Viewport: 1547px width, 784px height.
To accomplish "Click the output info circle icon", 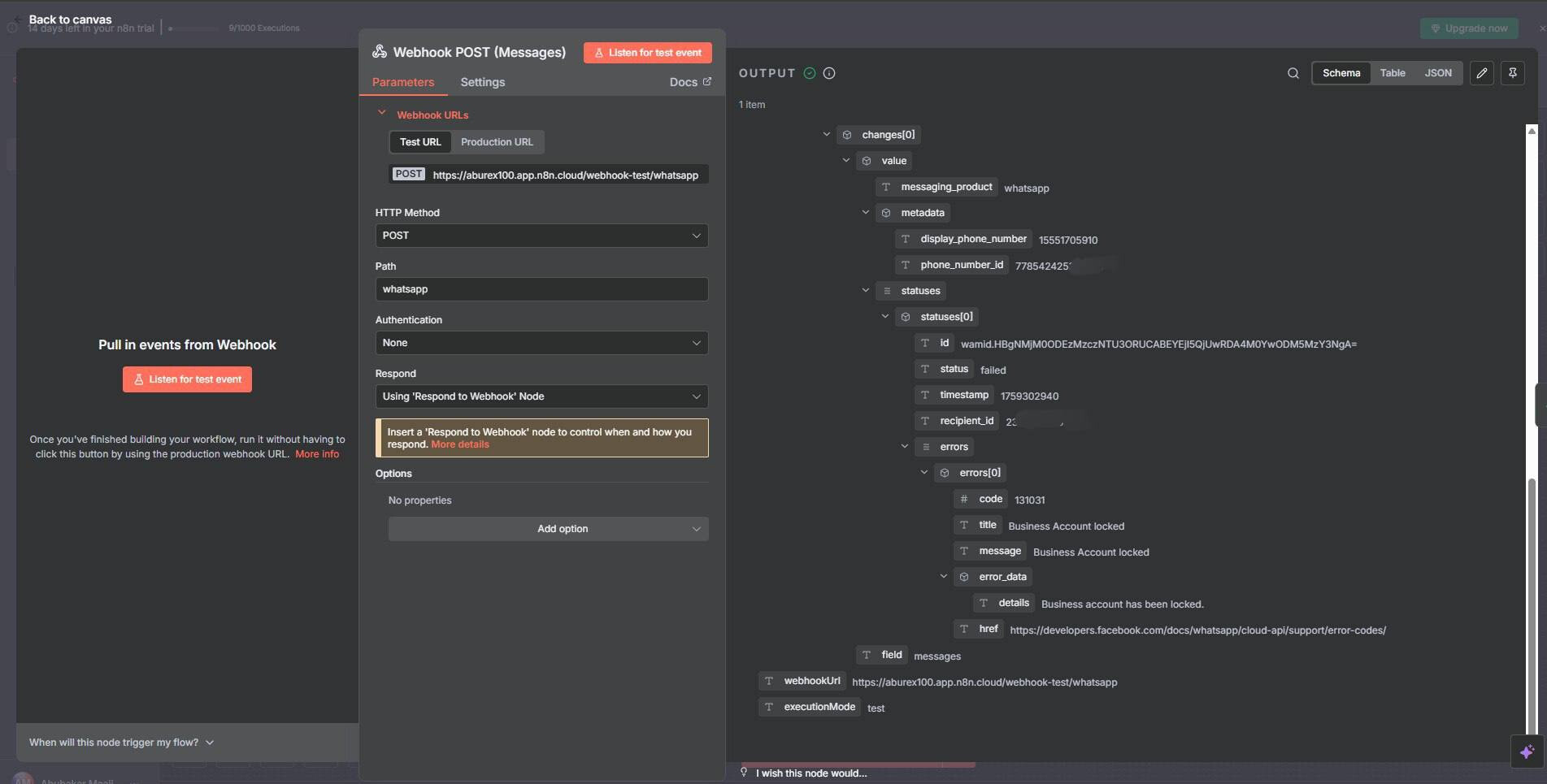I will coord(829,73).
